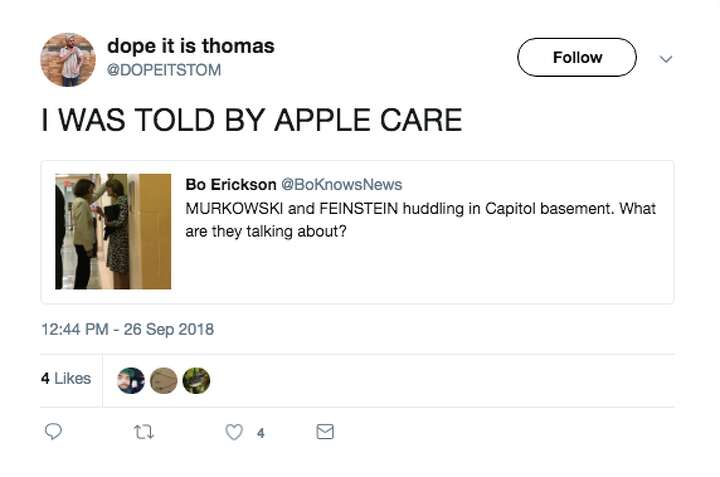Screen dimensions: 720x477
Task: Click the @BoKnowsNews handle
Action: (x=341, y=184)
